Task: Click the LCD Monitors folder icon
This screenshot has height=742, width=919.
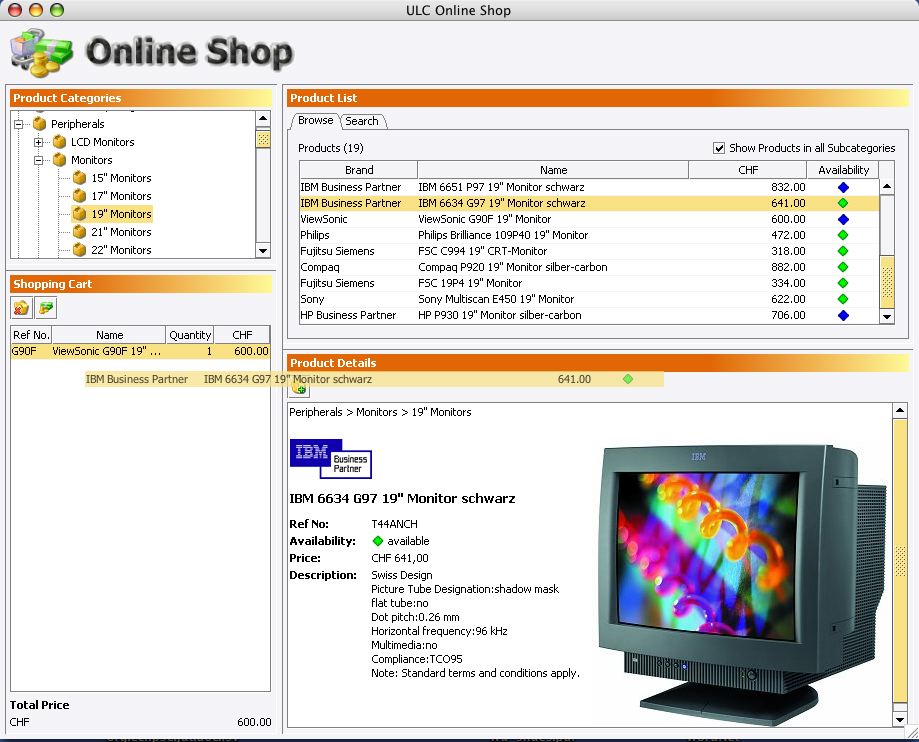Action: tap(59, 142)
